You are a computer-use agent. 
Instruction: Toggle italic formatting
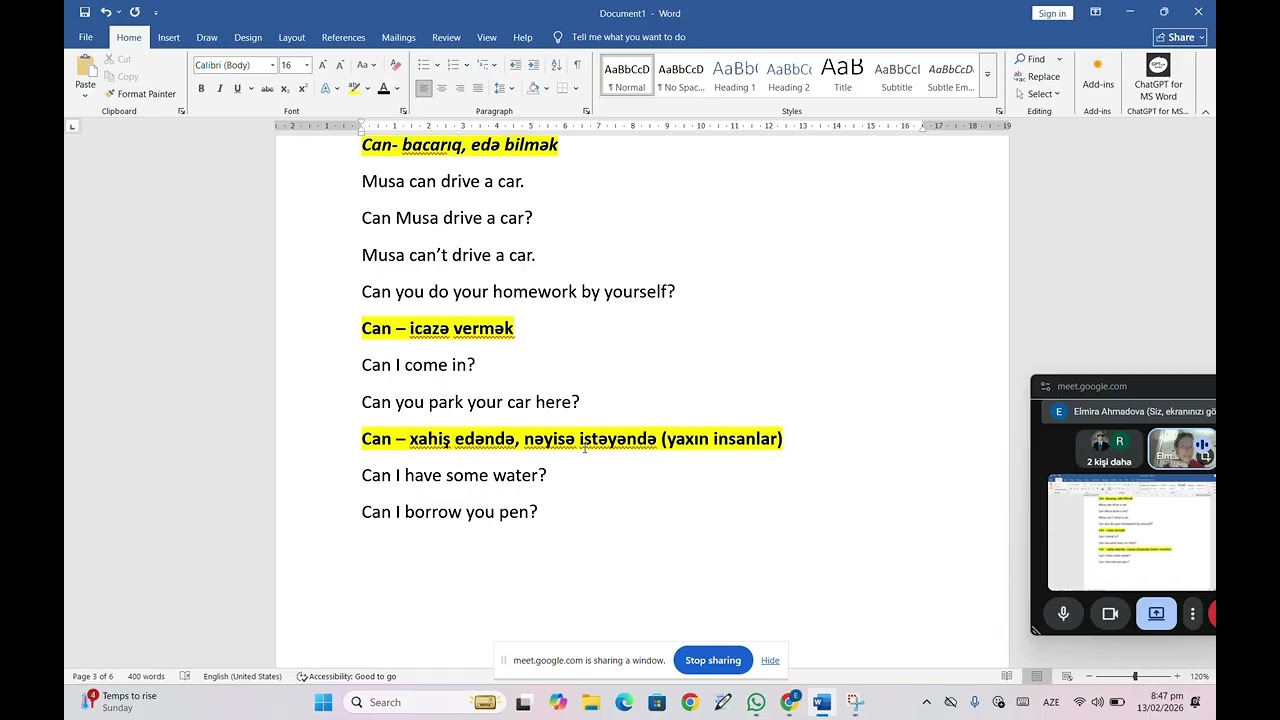219,88
